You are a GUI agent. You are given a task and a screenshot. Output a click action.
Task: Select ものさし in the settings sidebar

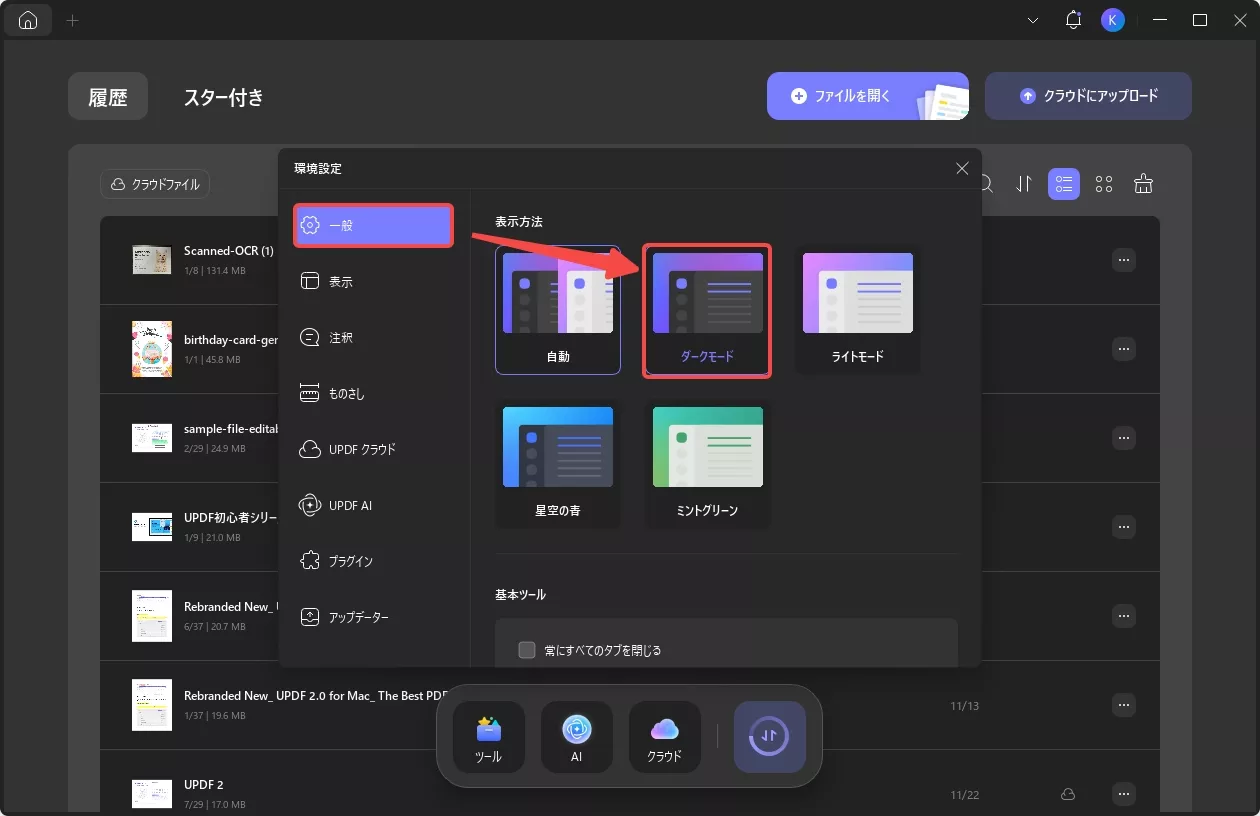(x=373, y=393)
